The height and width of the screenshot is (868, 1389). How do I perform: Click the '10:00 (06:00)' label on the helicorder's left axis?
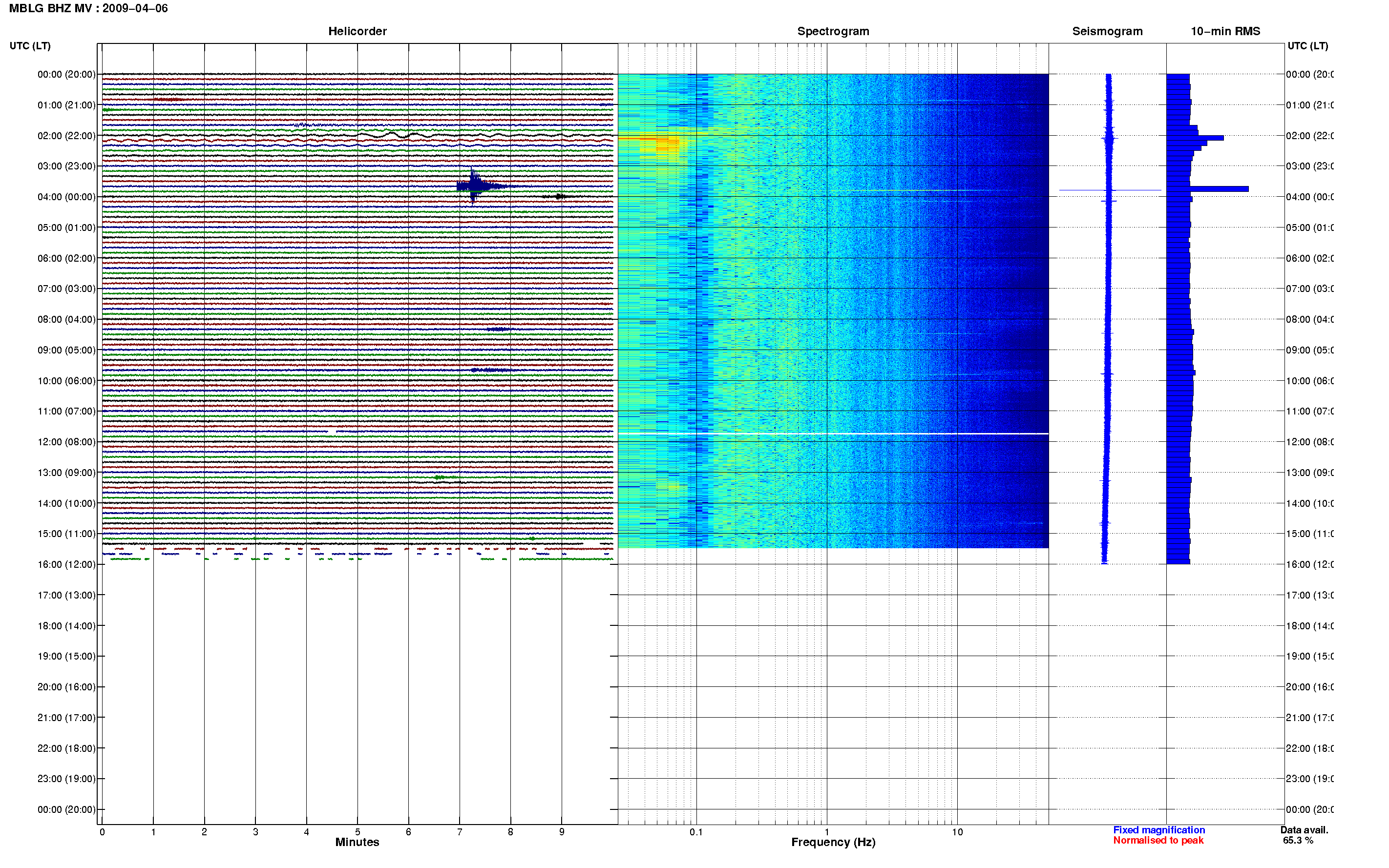click(x=66, y=381)
